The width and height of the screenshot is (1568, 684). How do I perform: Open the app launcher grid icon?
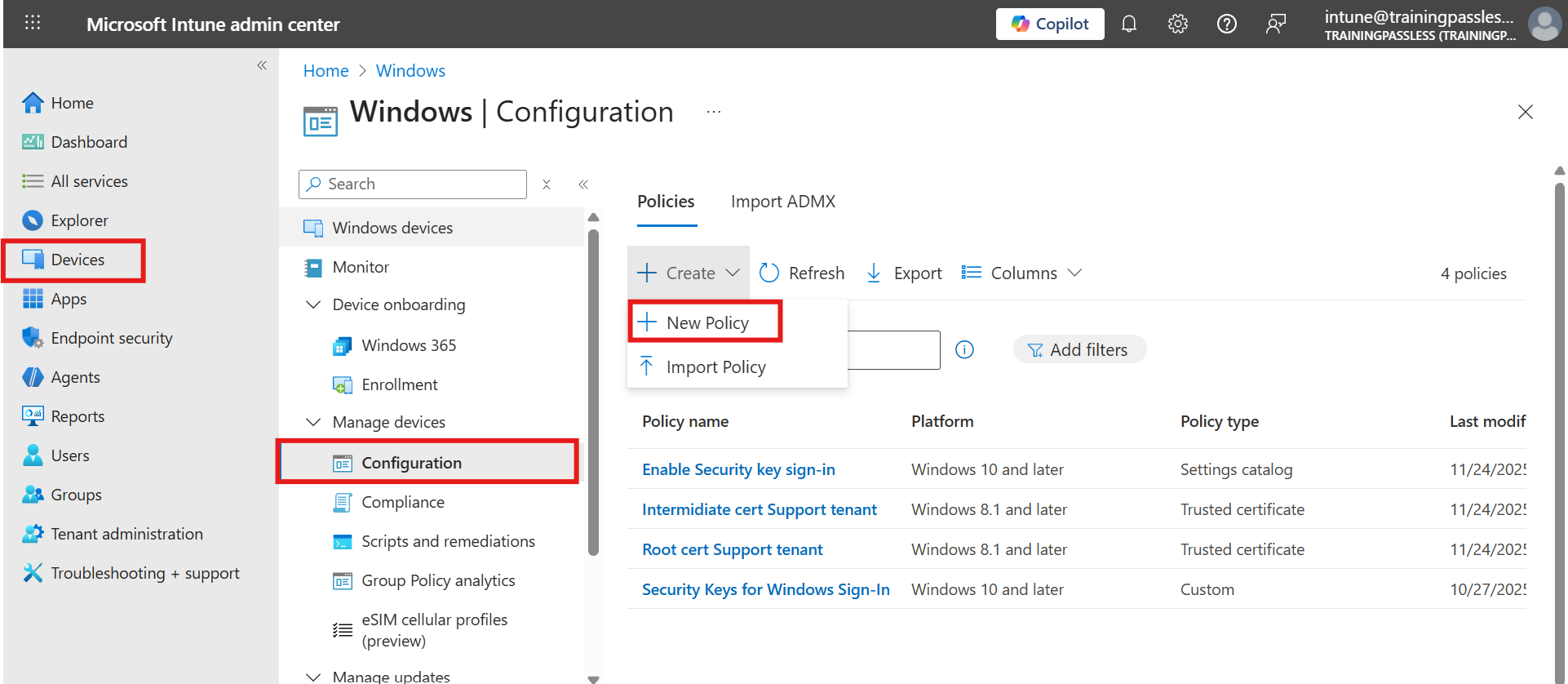click(33, 23)
